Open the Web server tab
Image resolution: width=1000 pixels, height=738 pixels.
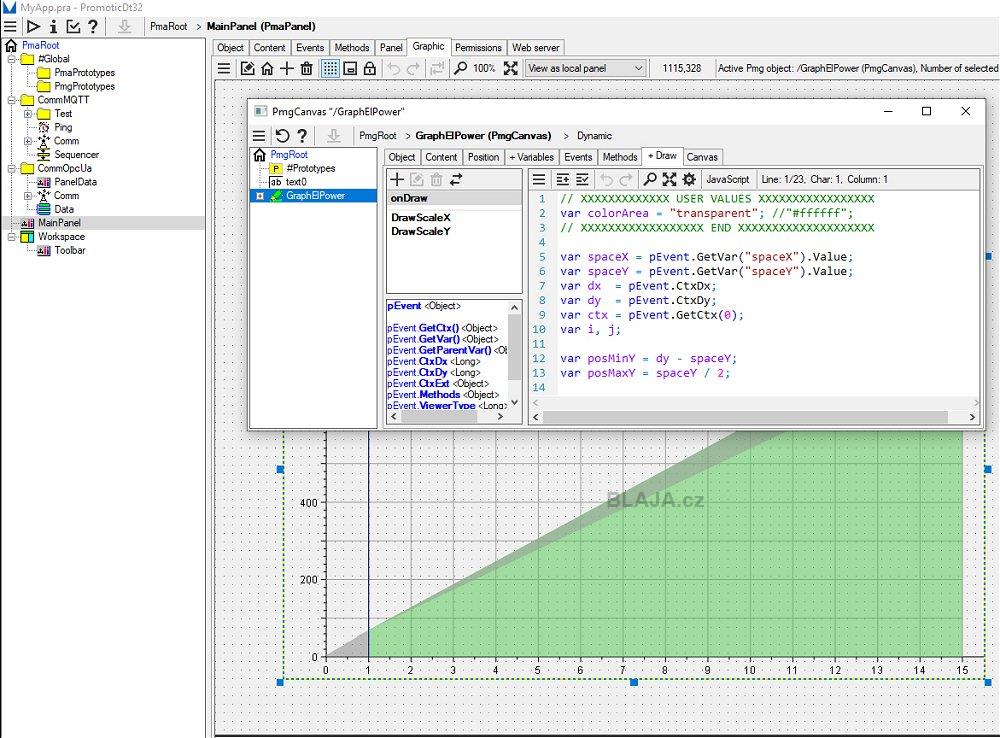click(536, 48)
